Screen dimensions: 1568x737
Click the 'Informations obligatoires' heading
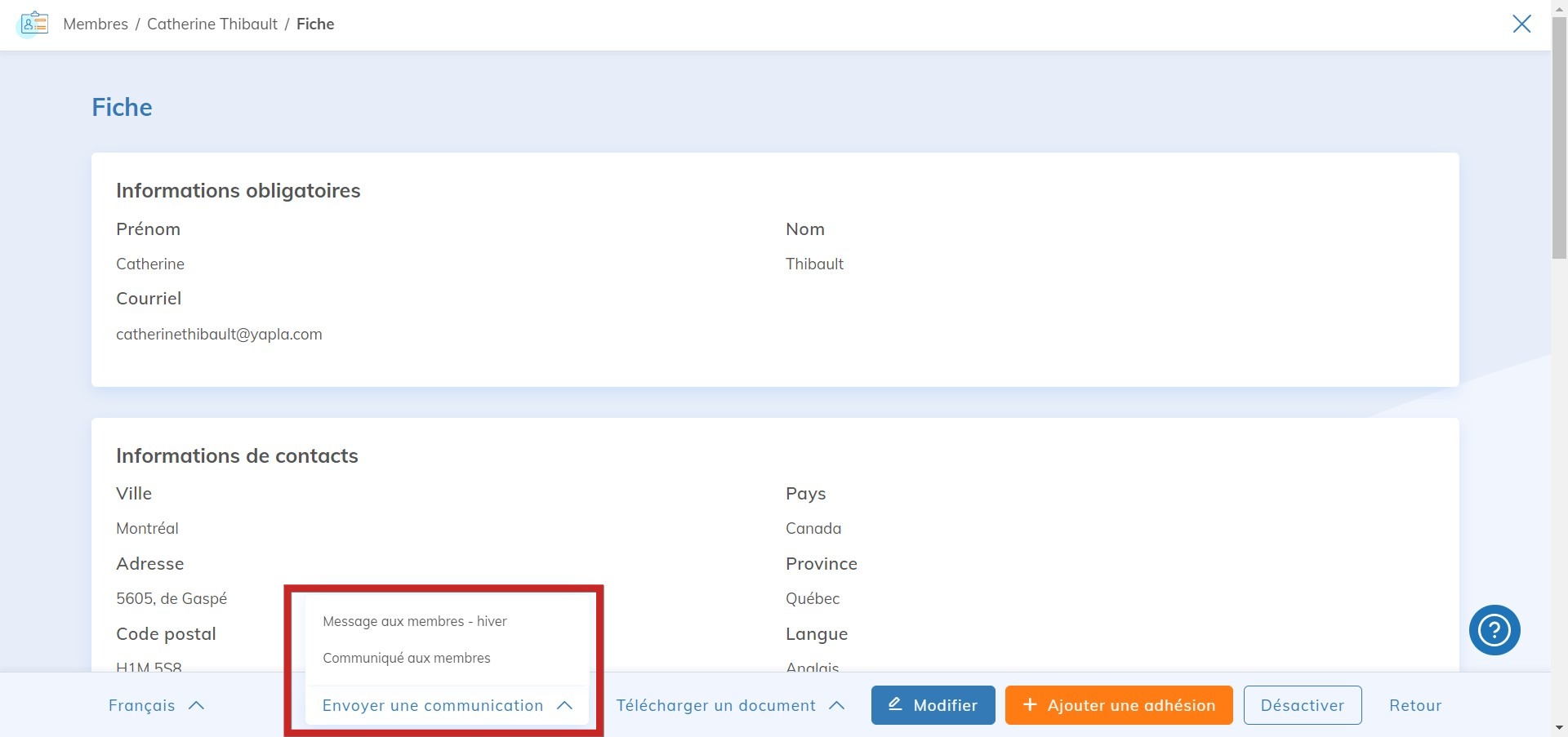coord(238,190)
